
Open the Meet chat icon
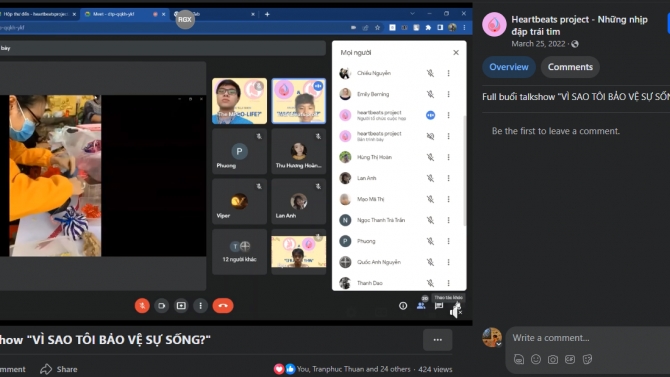coord(439,306)
